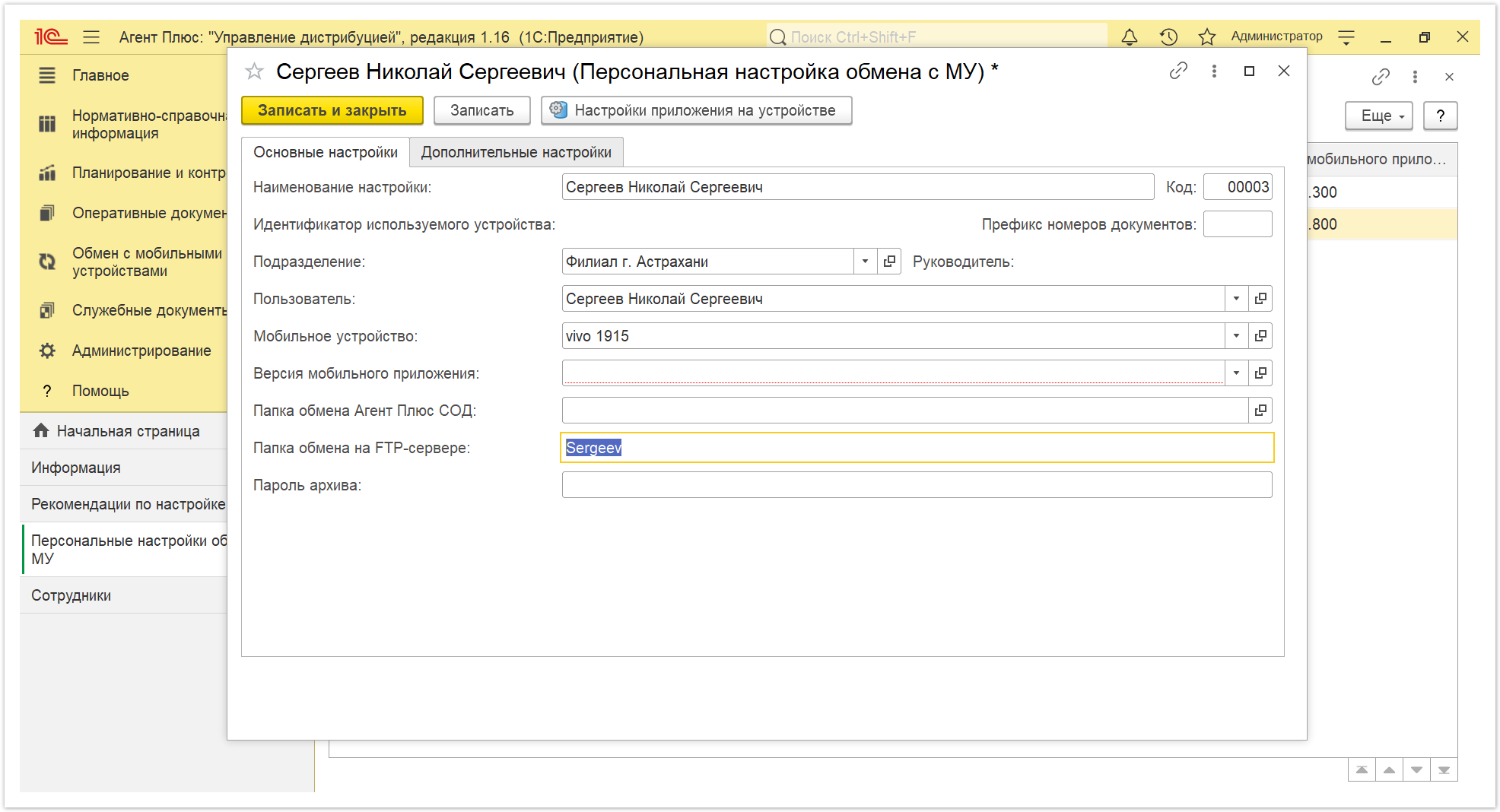The height and width of the screenshot is (812, 1500).
Task: Click the 1C logo icon
Action: tap(51, 36)
